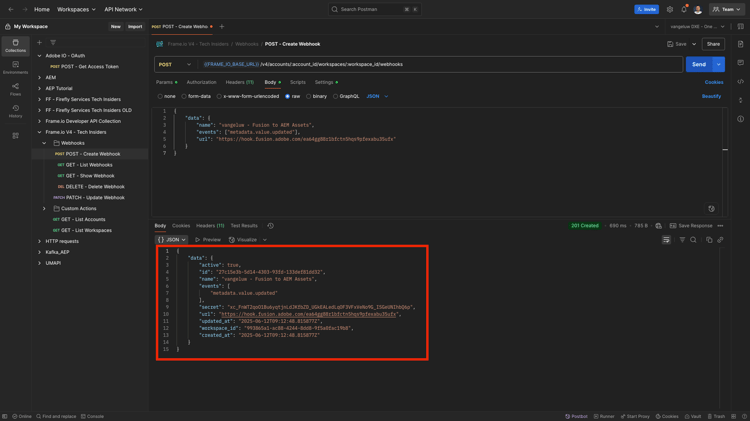Switch to the request Headers tab
The width and height of the screenshot is (750, 421).
[239, 82]
